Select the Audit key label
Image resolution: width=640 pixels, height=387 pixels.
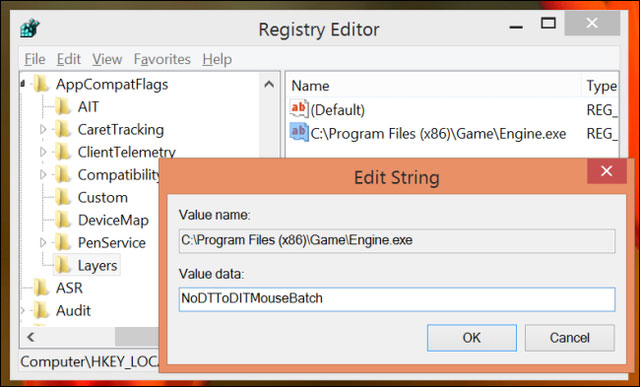pyautogui.click(x=73, y=311)
